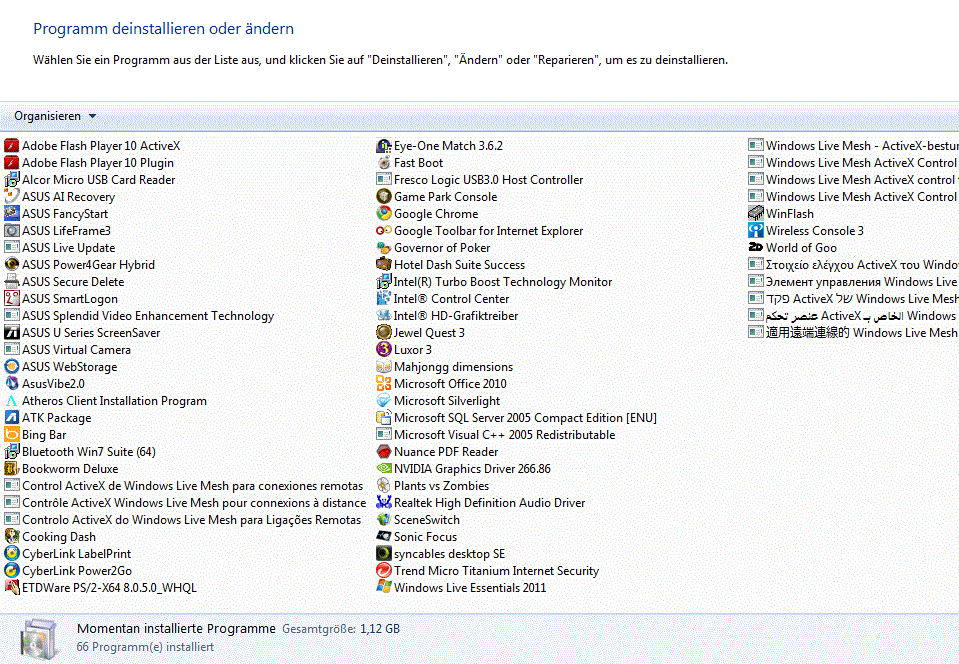Viewport: 959px width, 664px height.
Task: Click the Windows Live Essentials 2011 icon
Action: click(383, 588)
